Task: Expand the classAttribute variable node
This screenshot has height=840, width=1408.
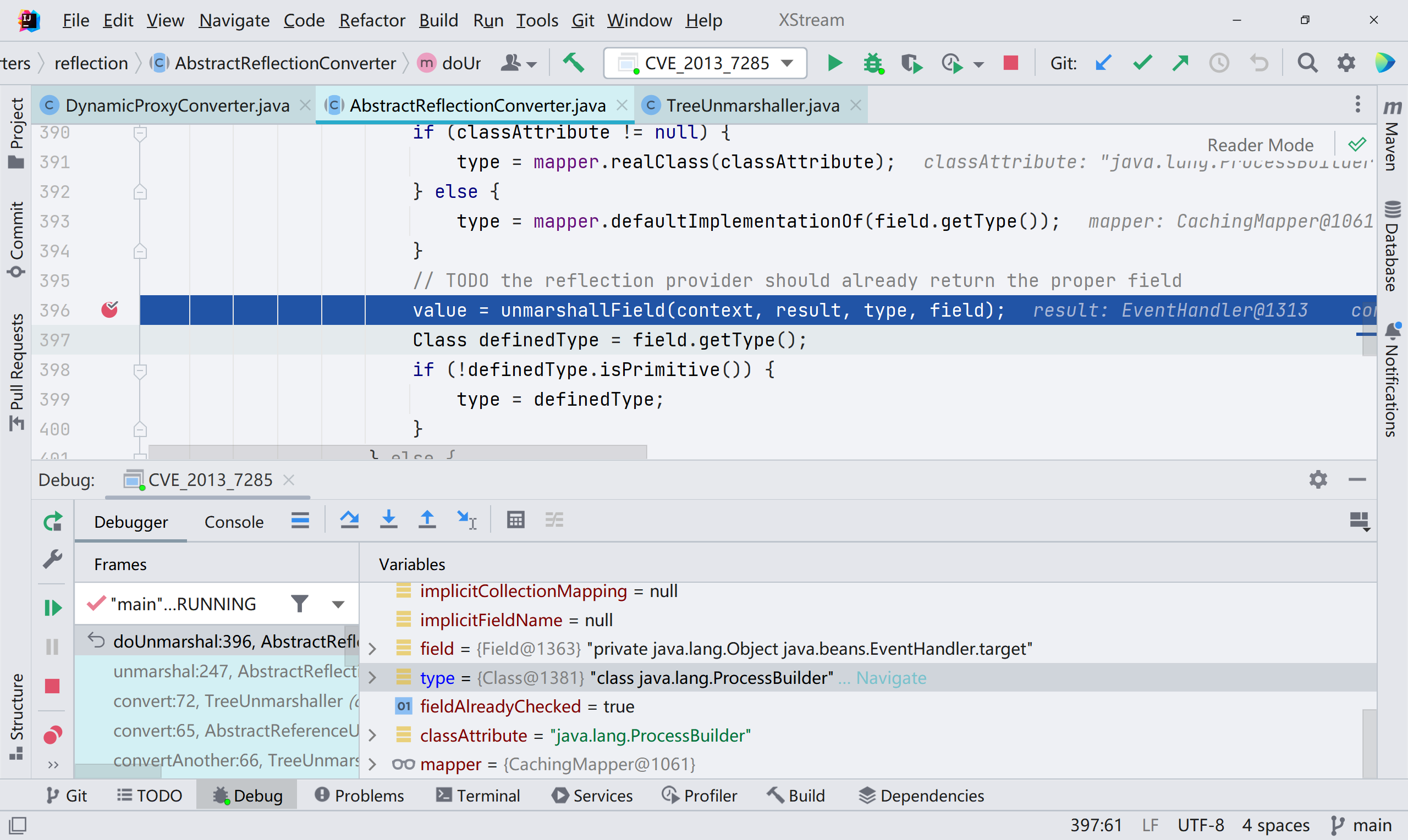Action: click(372, 736)
